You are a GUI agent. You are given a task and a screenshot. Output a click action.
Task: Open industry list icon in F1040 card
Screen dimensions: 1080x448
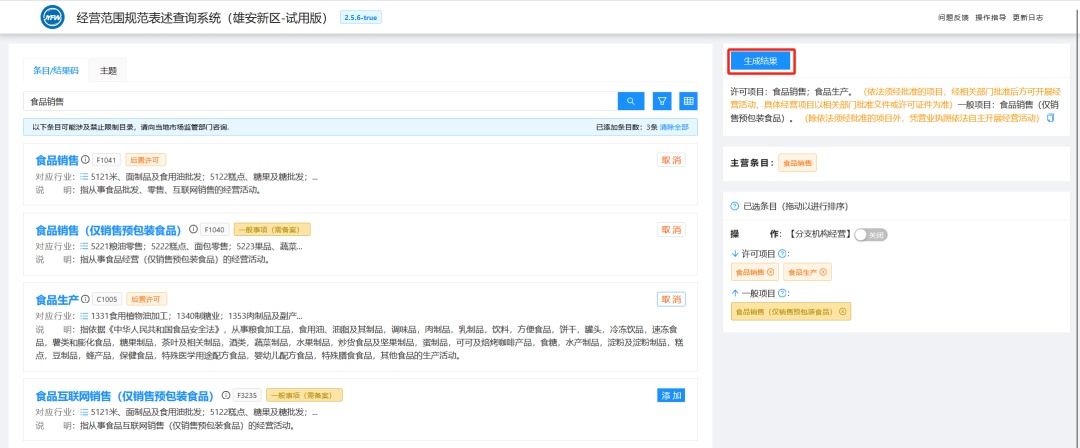[x=84, y=246]
